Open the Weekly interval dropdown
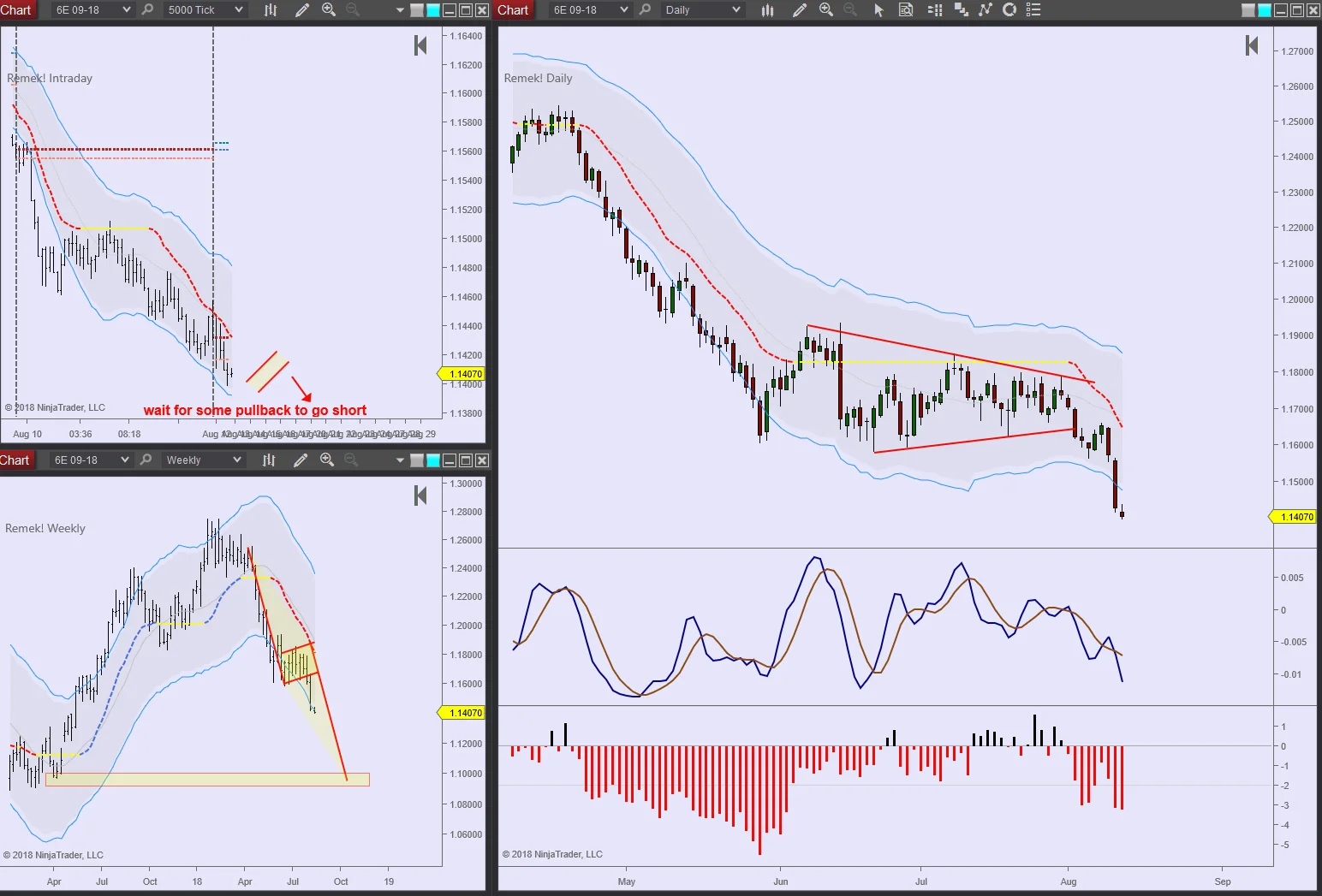The image size is (1322, 896). pyautogui.click(x=203, y=460)
